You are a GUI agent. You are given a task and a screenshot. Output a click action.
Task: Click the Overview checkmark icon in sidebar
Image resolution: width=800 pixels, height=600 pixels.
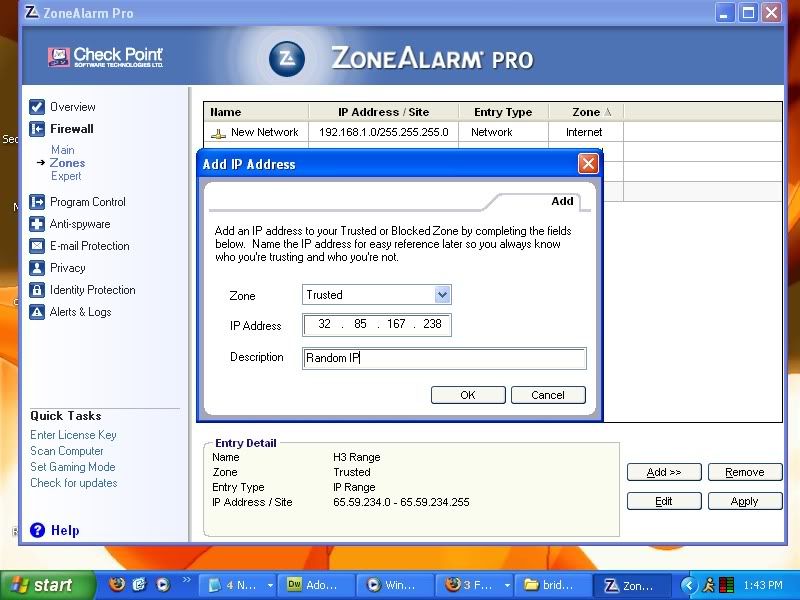point(37,107)
